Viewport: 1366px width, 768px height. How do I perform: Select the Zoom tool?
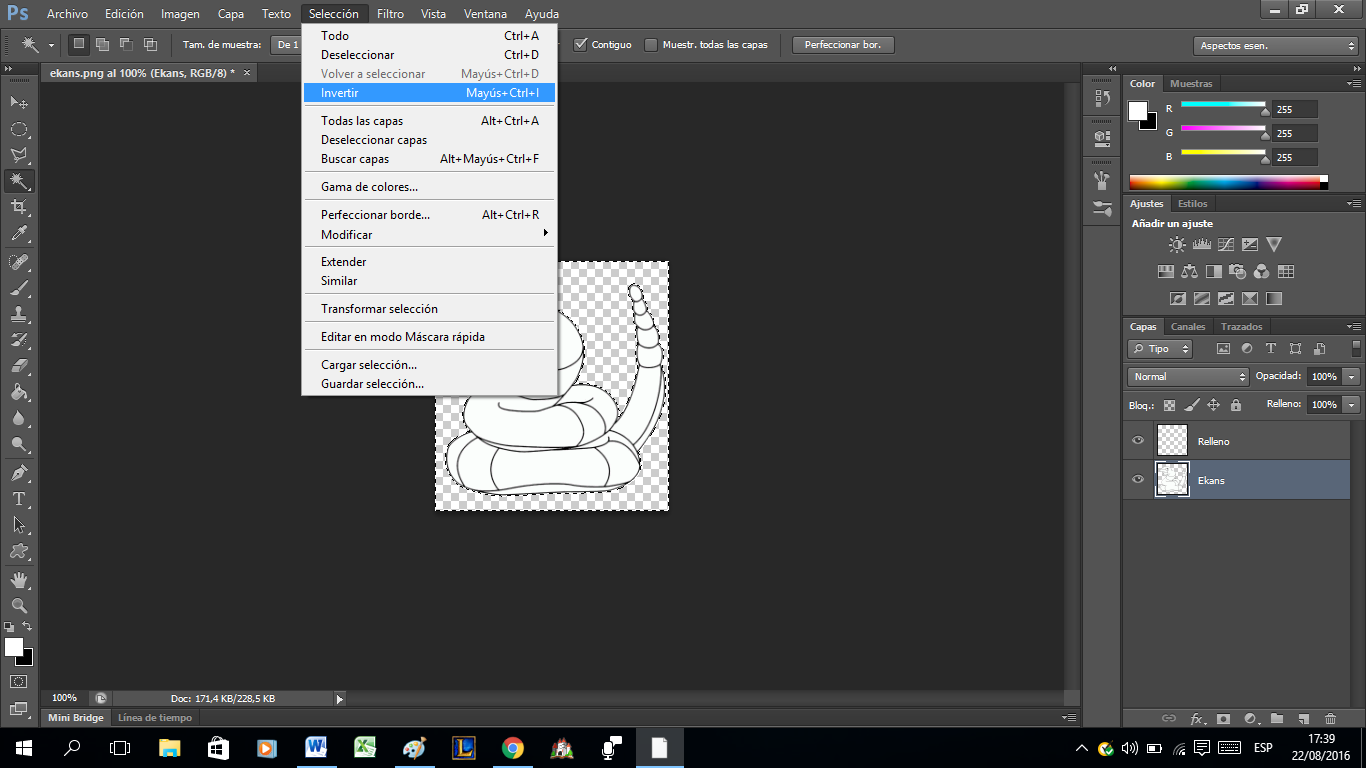coord(19,606)
